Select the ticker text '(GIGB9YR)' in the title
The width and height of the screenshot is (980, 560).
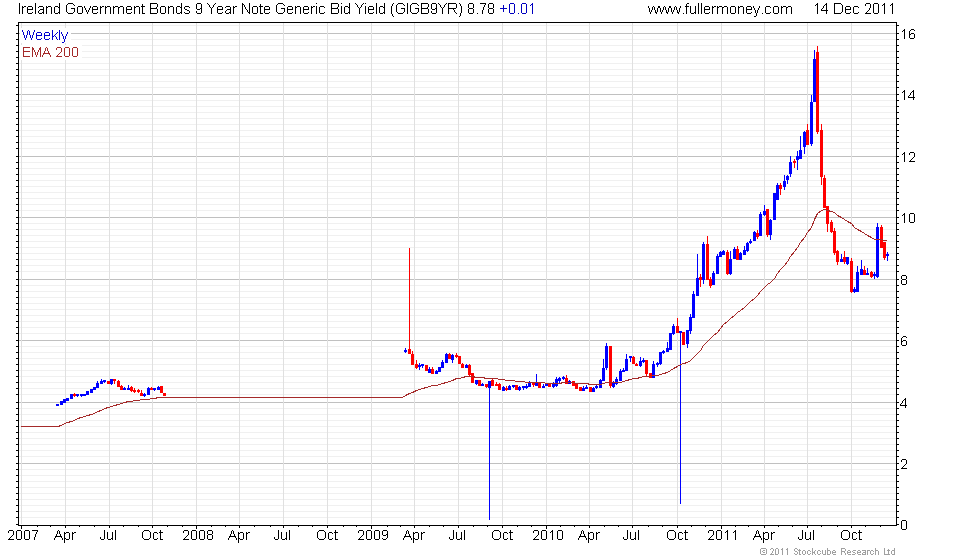point(425,9)
